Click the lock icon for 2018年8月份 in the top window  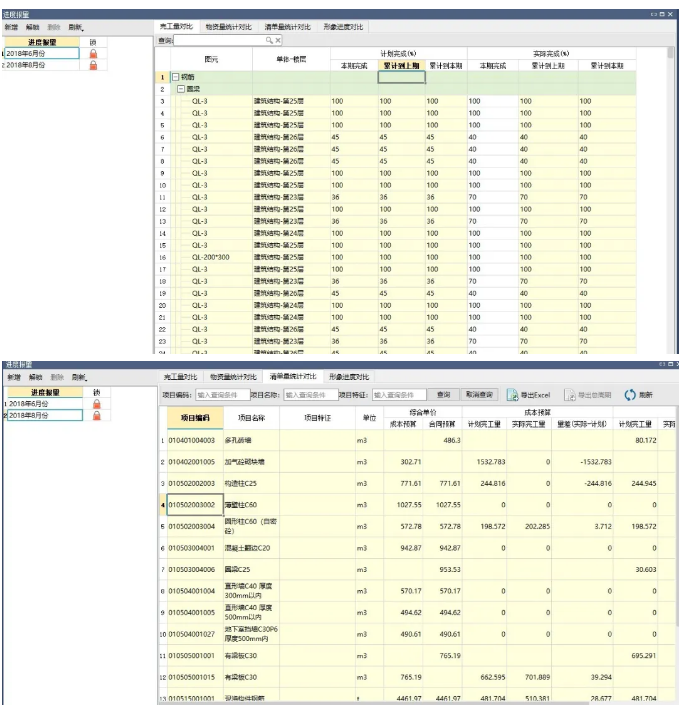(93, 65)
